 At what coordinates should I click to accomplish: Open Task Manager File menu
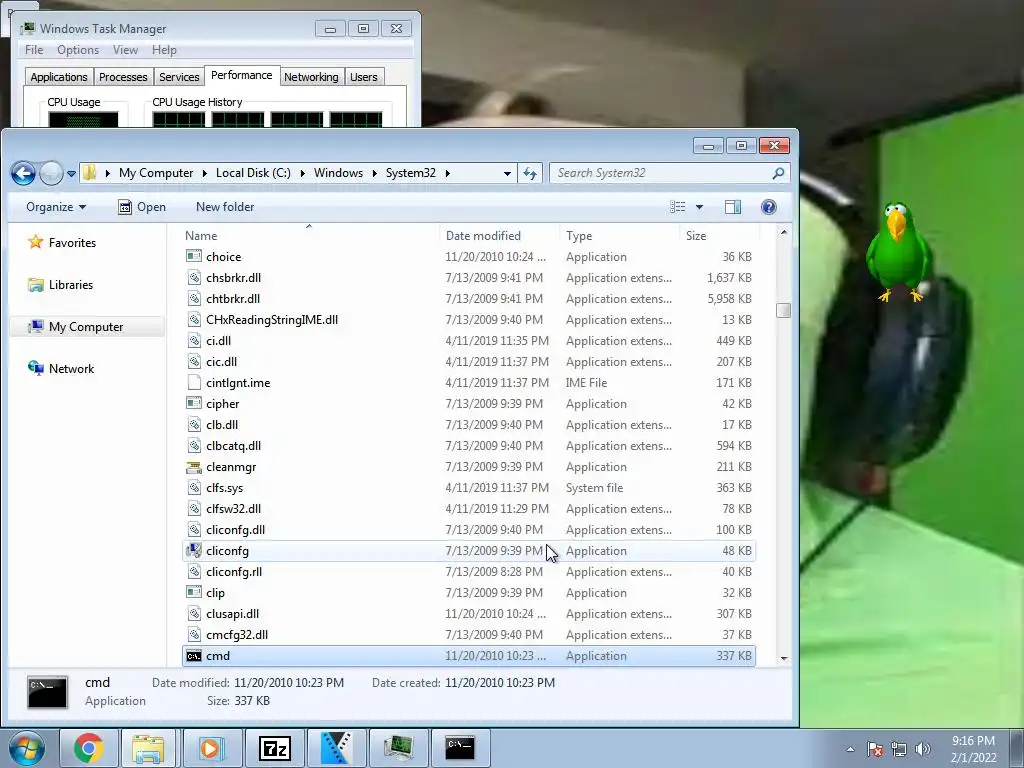(x=34, y=50)
